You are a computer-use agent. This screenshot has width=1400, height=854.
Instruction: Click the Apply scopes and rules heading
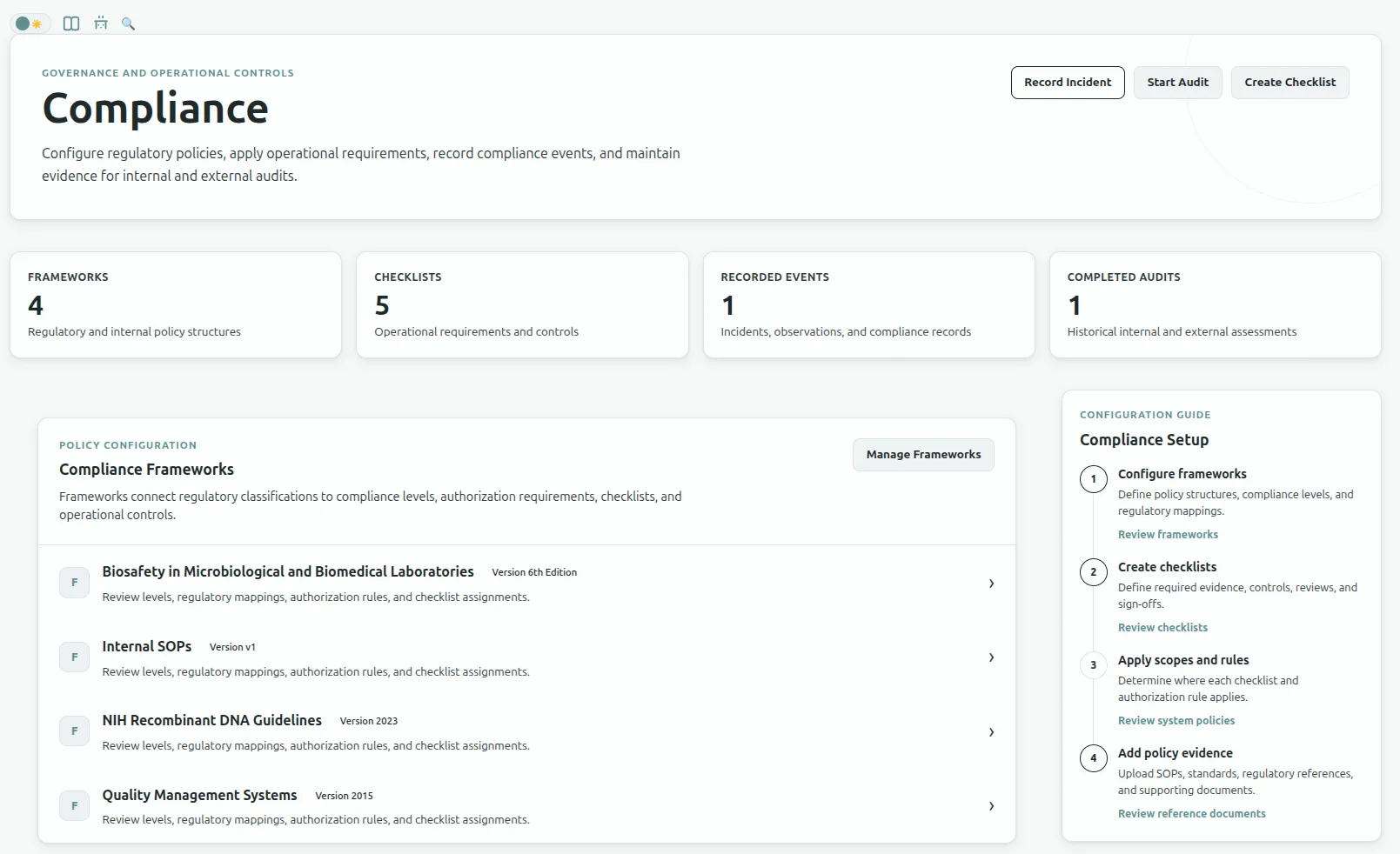[1183, 660]
